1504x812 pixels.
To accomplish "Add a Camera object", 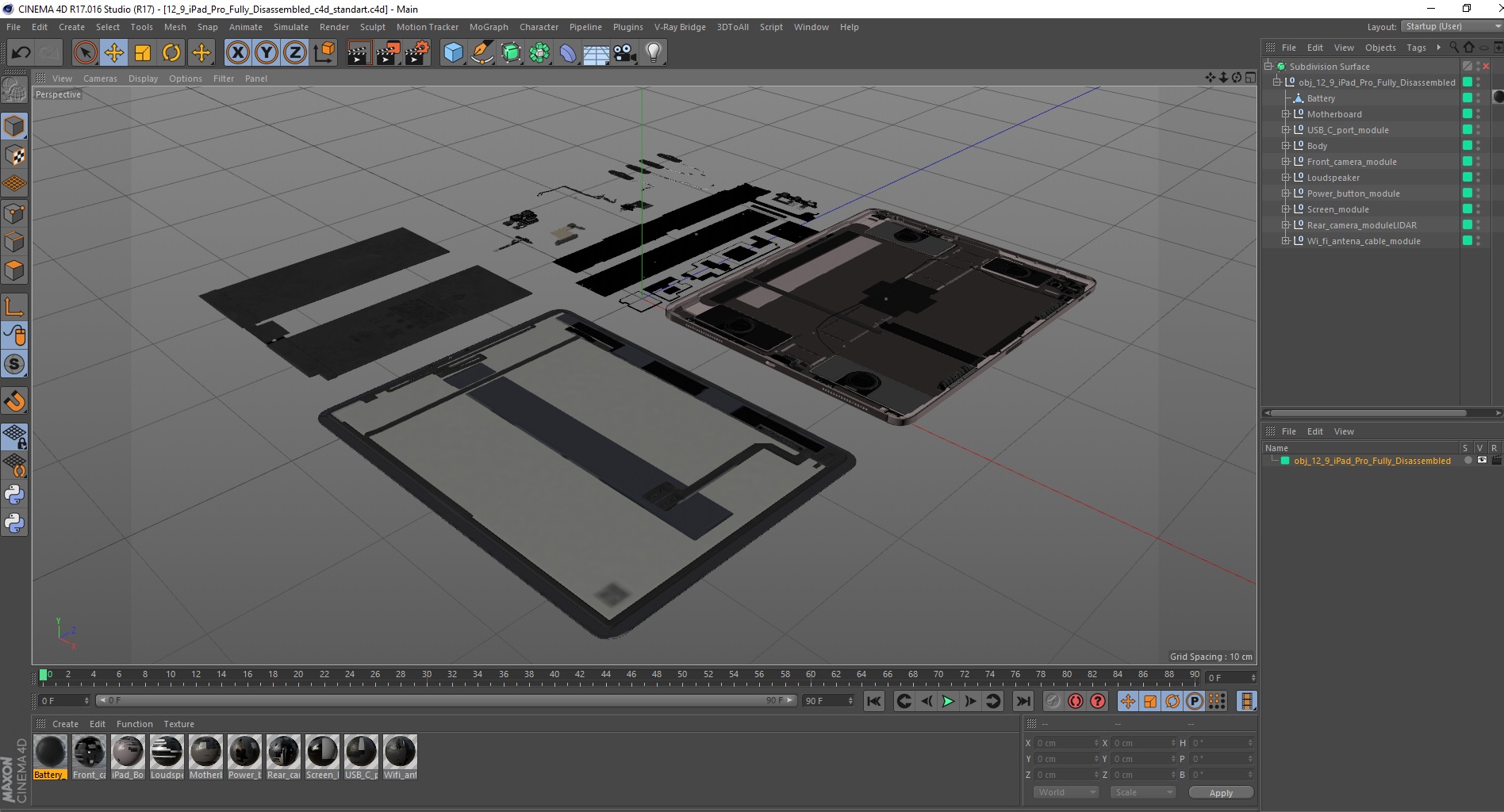I will (625, 53).
